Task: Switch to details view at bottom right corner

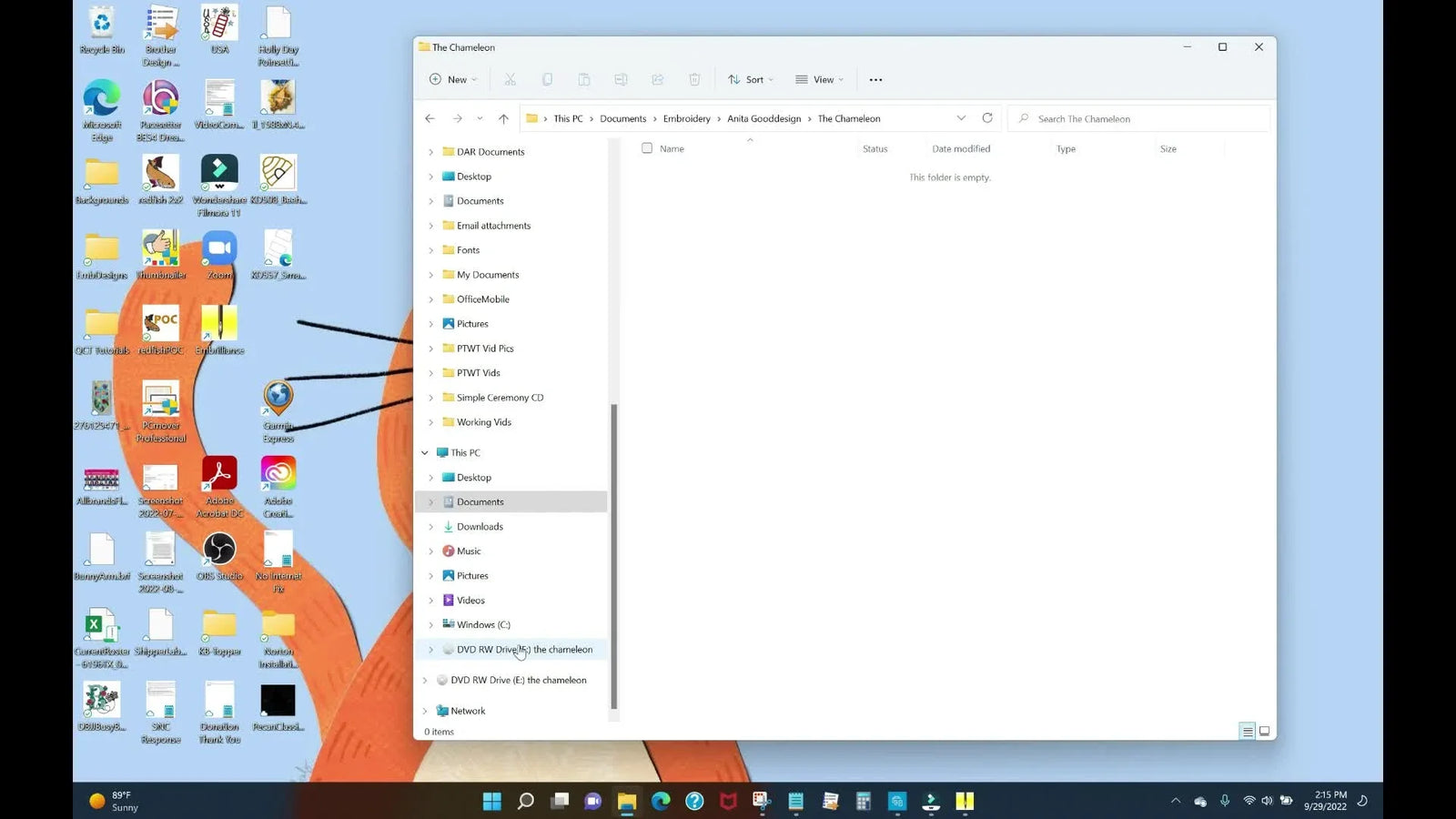Action: click(1247, 731)
